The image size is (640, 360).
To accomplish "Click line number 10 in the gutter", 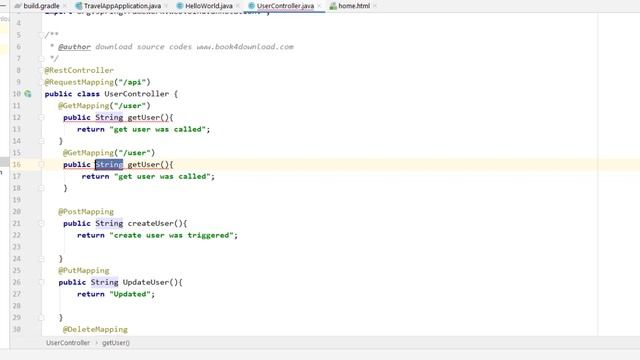I will 16,94.
